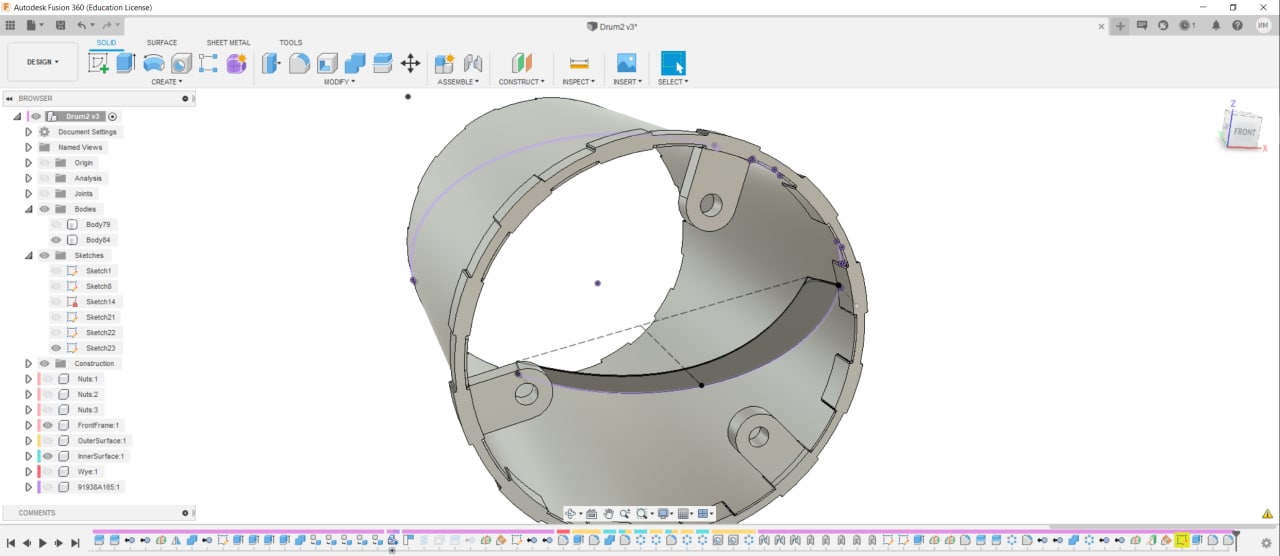The image size is (1280, 556).
Task: Toggle visibility of the Bodies folder
Action: [44, 209]
